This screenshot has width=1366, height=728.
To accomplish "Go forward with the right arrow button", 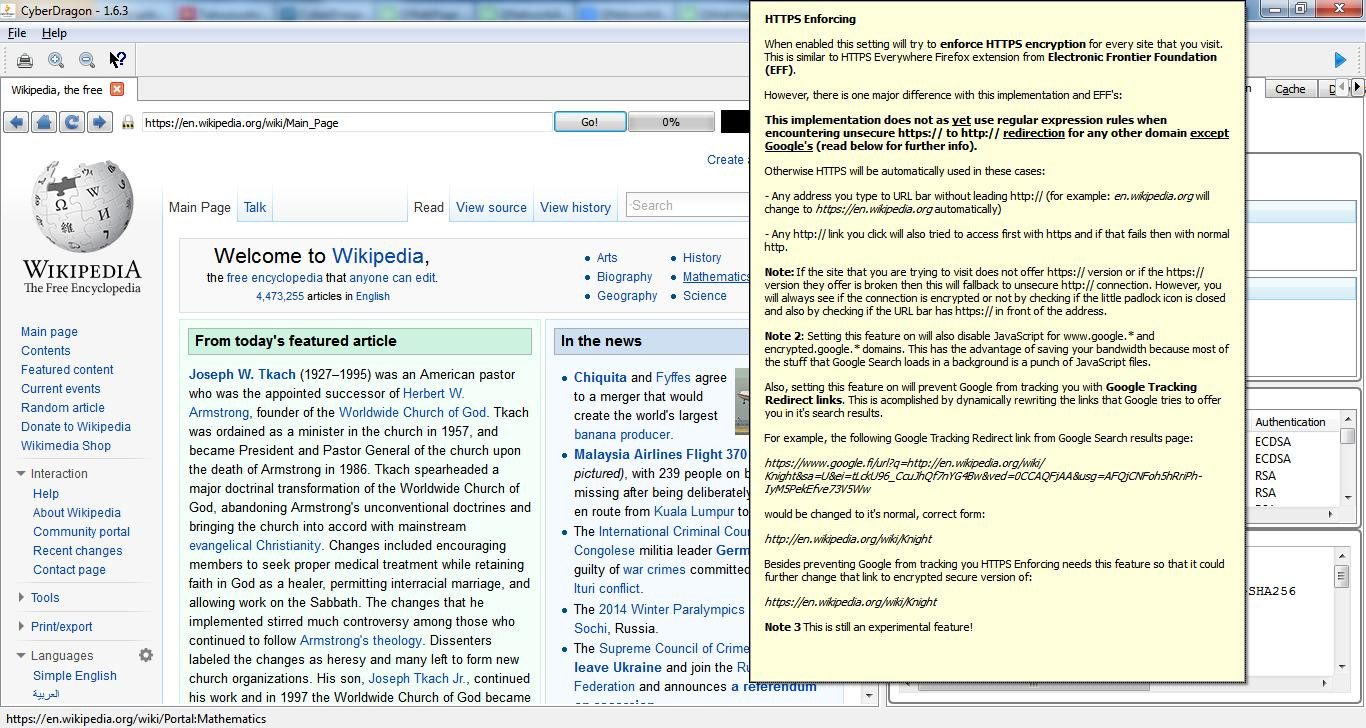I will pos(99,122).
